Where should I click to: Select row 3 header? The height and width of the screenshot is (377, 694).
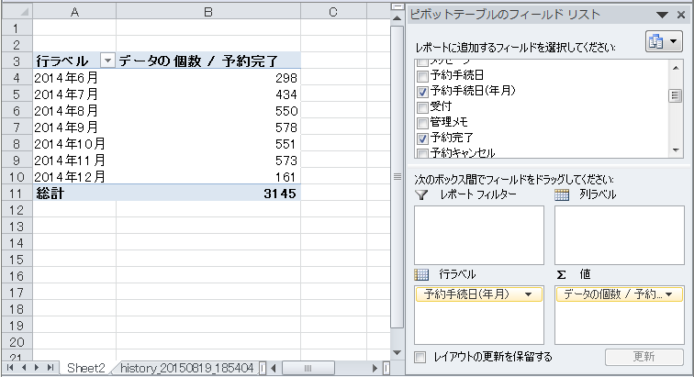[17, 61]
